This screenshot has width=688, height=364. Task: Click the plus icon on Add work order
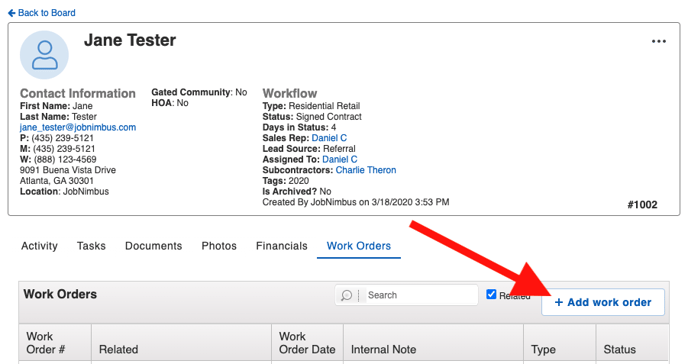(x=559, y=302)
